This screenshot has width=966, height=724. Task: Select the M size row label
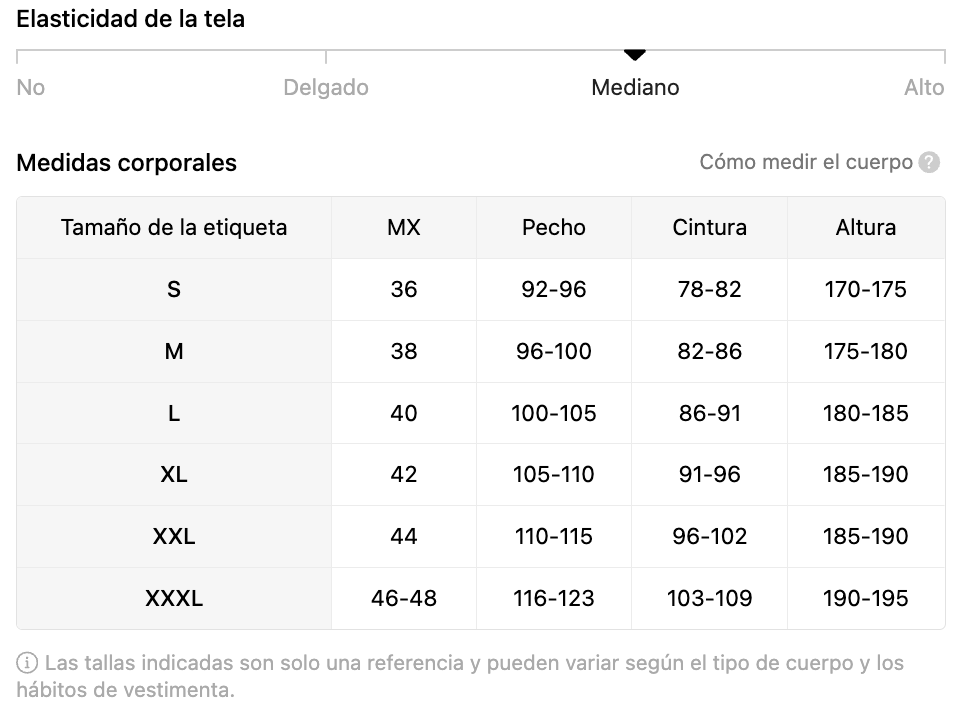[x=174, y=351]
